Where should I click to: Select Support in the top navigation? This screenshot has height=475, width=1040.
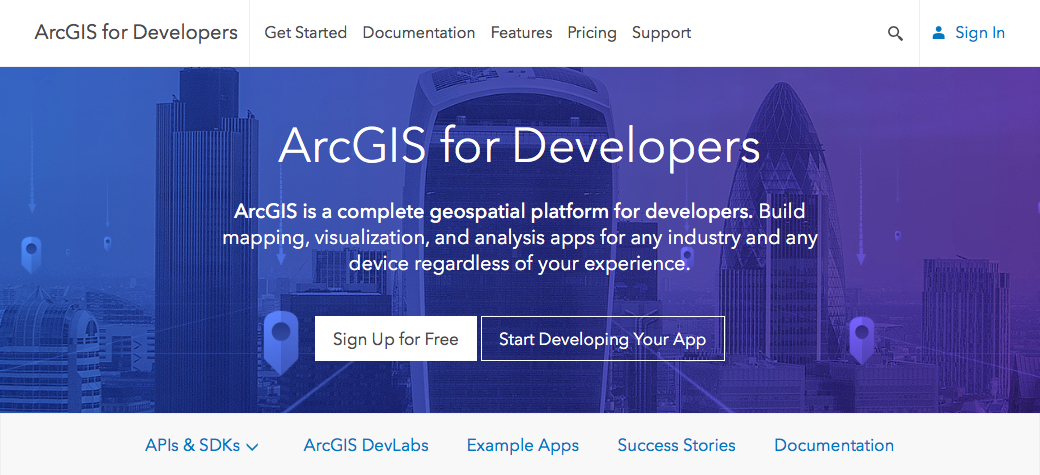661,33
